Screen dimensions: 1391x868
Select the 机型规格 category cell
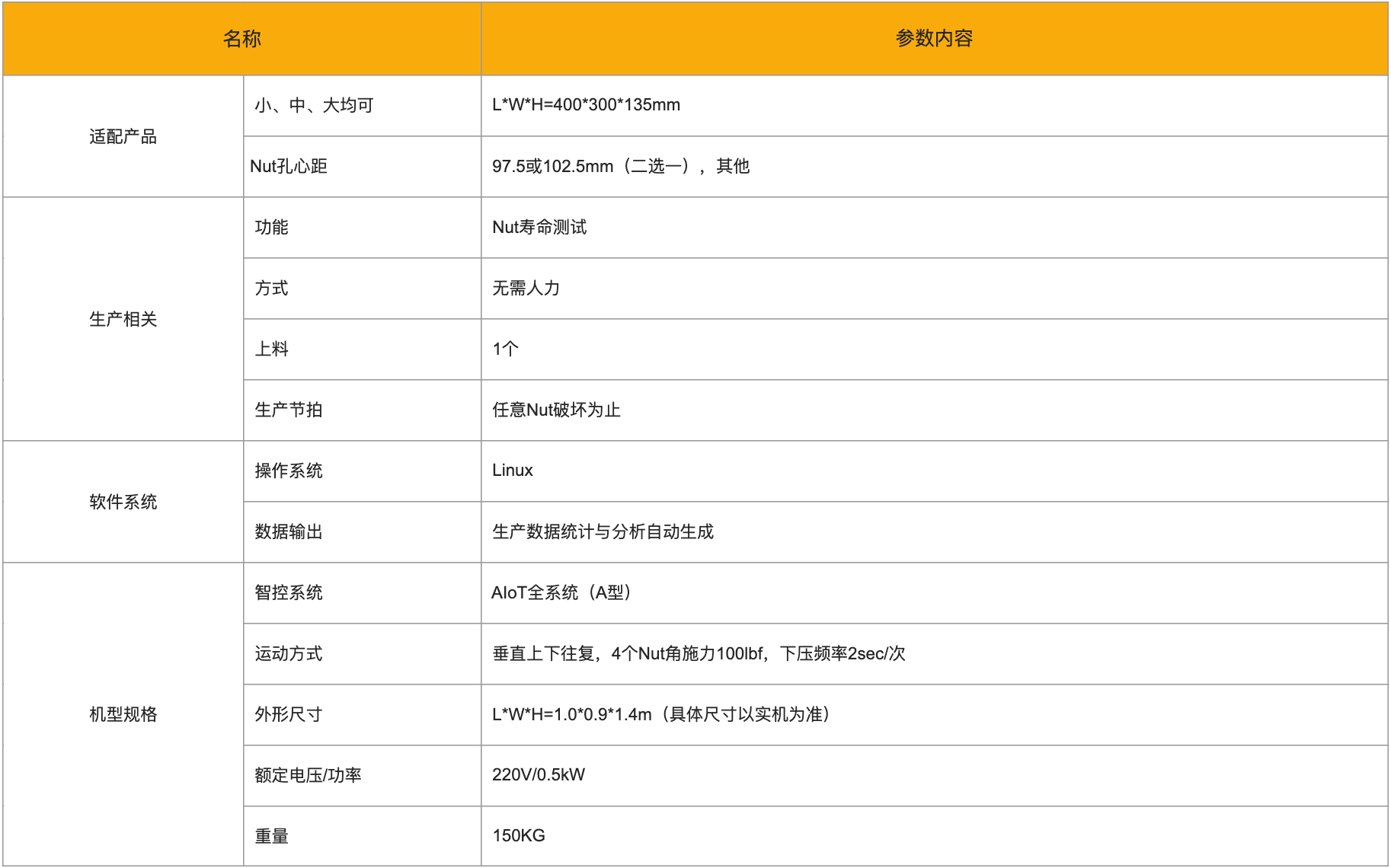point(123,714)
